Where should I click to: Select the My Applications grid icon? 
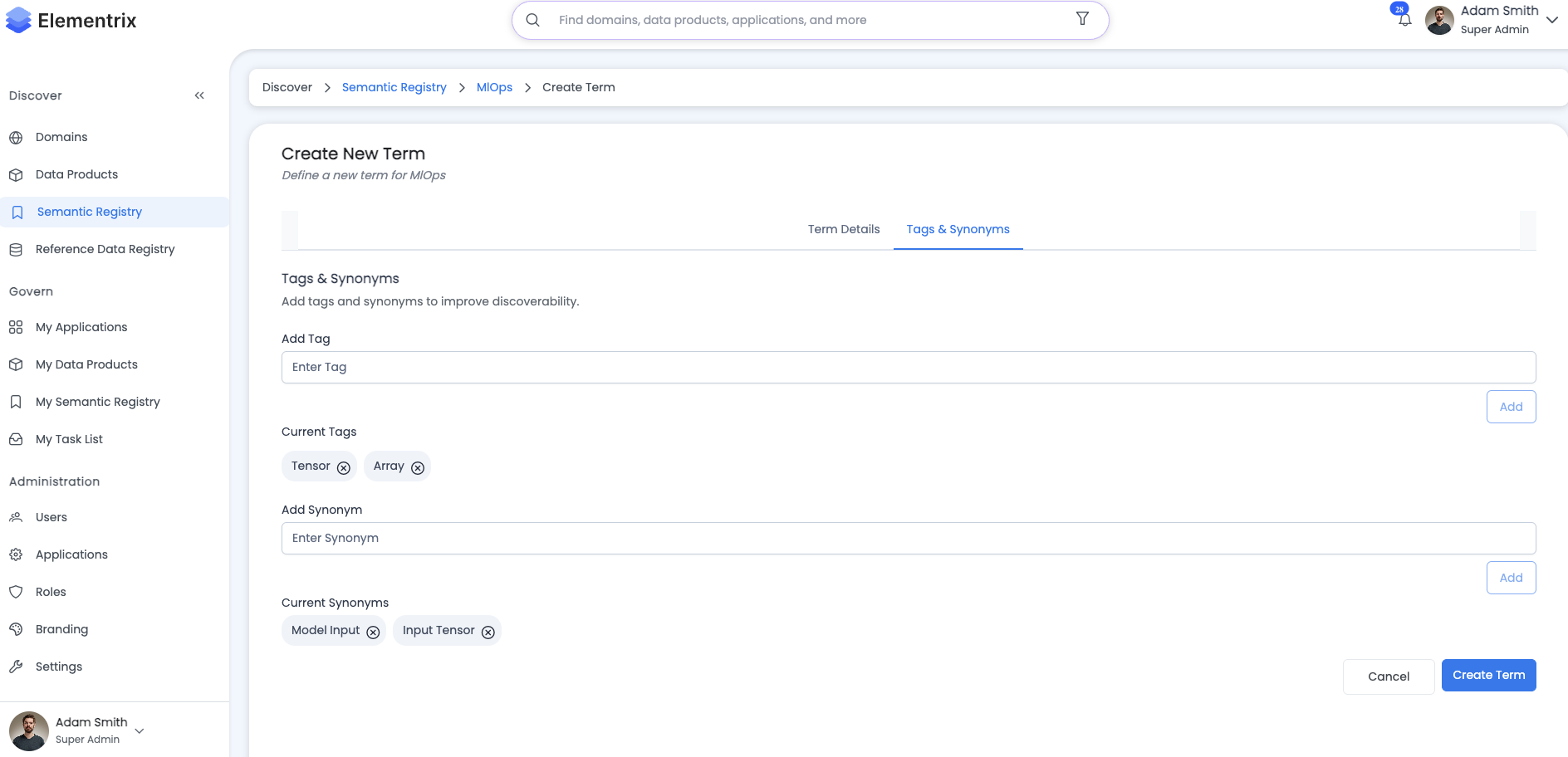pos(17,327)
